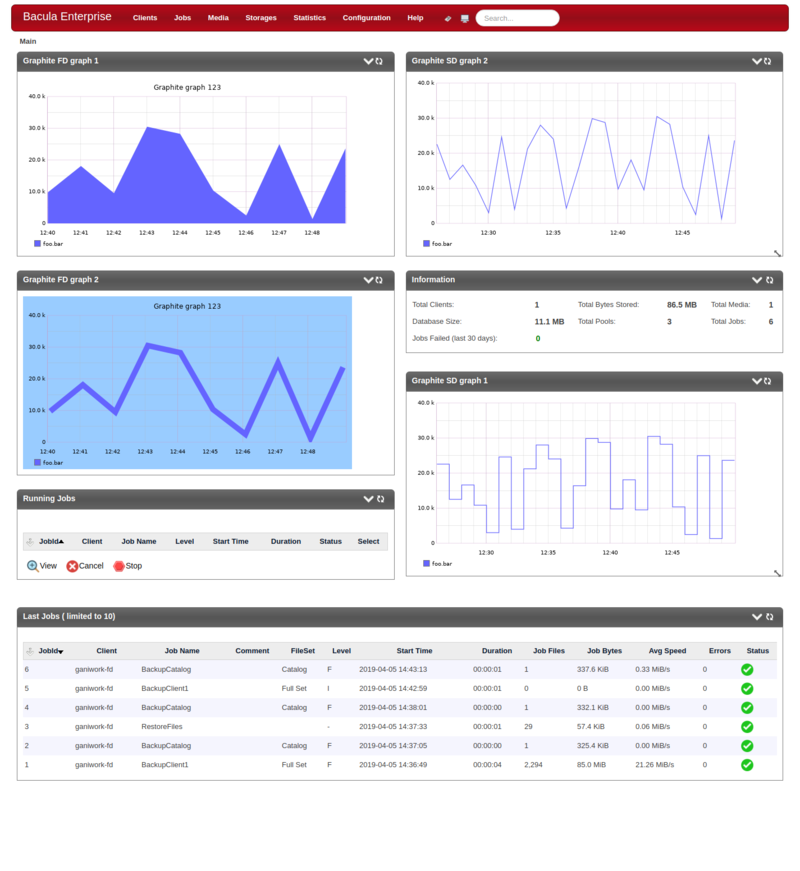Collapse Graphite SD graph 2 using its chevron

(x=756, y=61)
